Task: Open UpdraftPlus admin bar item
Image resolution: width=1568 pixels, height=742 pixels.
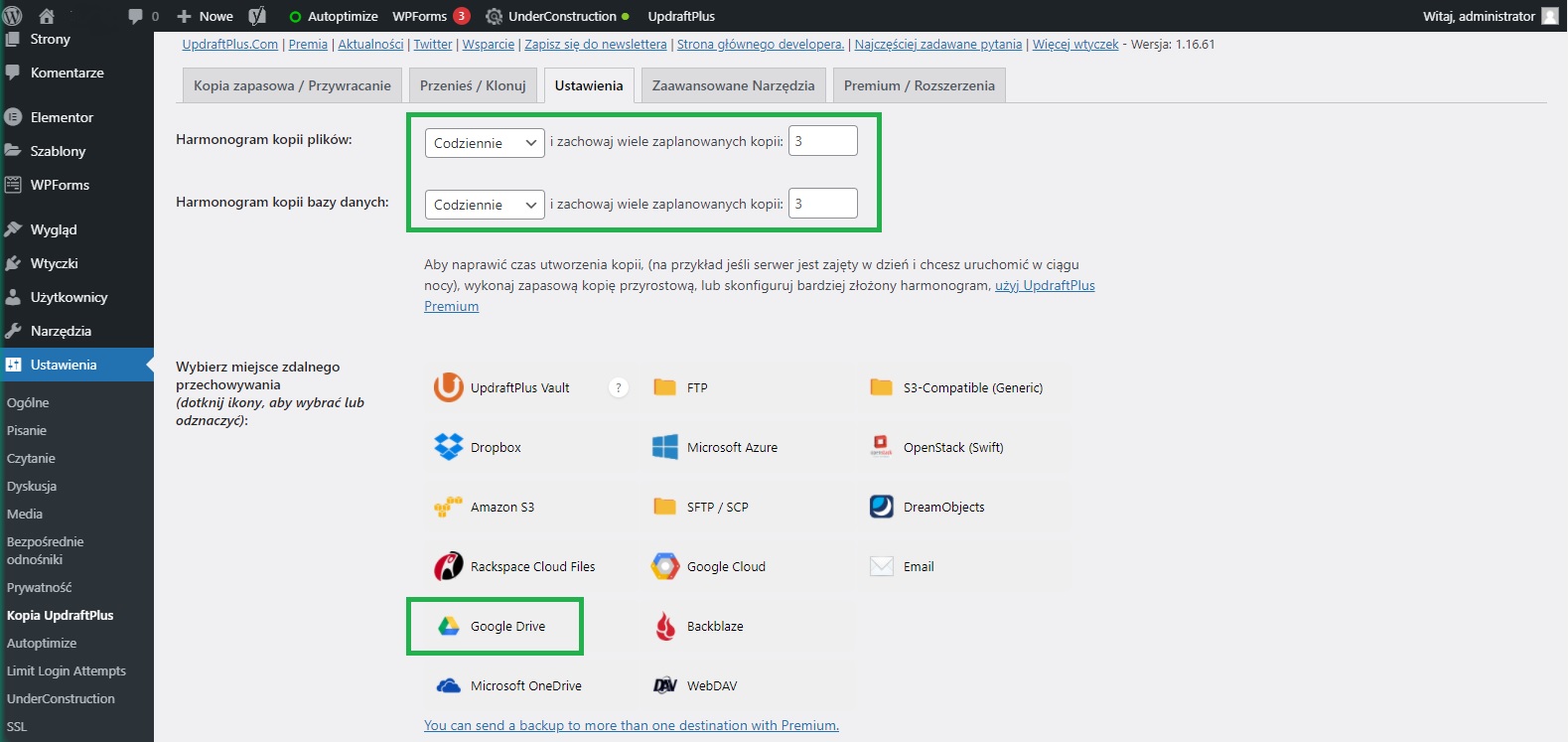Action: pyautogui.click(x=681, y=16)
